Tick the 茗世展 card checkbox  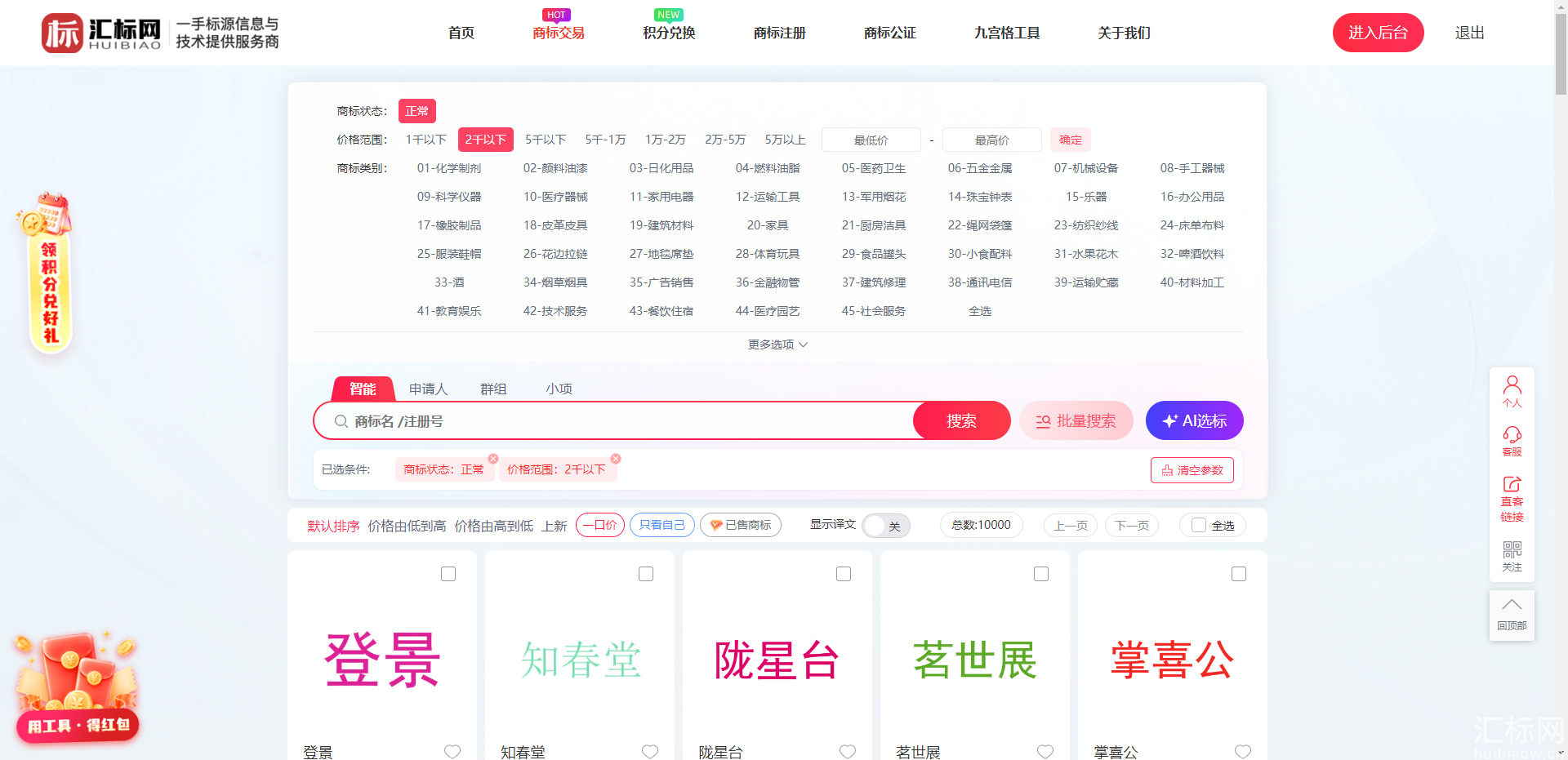coord(1041,574)
